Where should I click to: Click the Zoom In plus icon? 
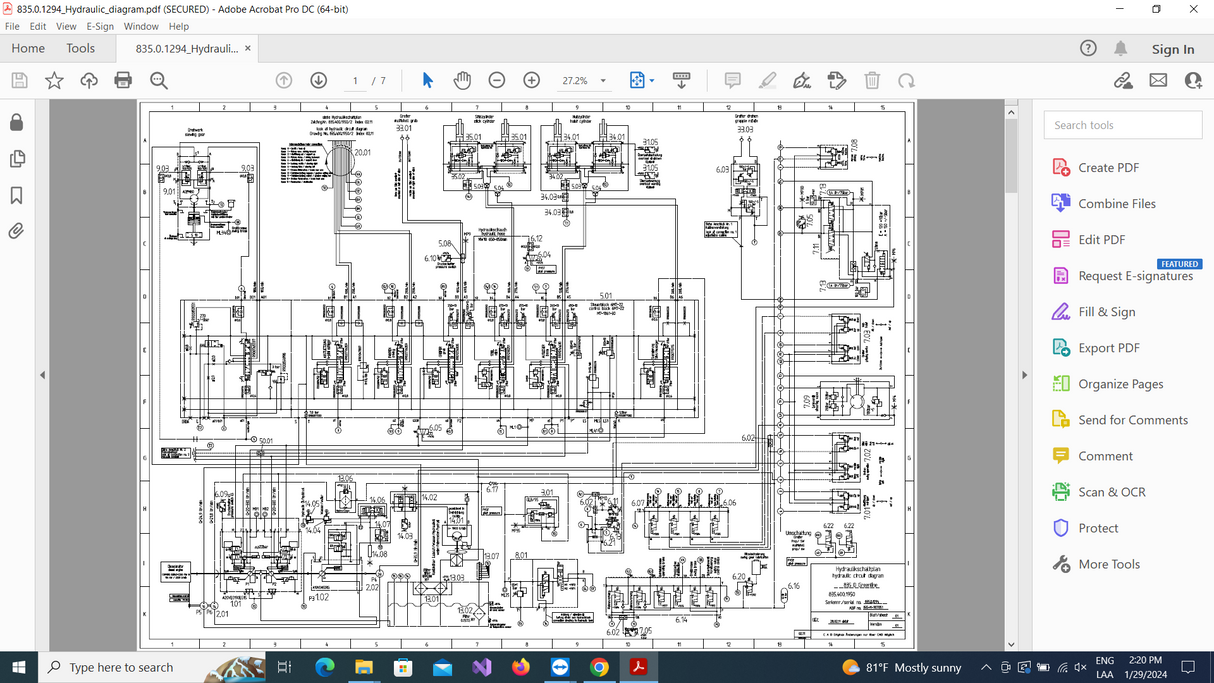(x=532, y=80)
